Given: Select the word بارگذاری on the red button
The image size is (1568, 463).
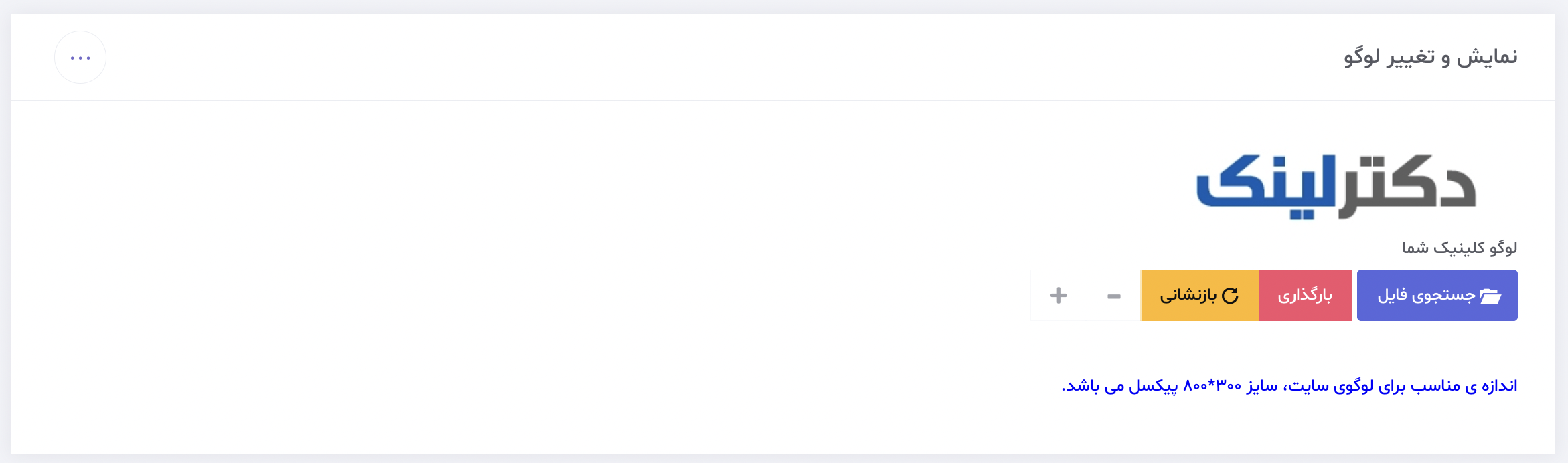Looking at the screenshot, I should (1305, 295).
